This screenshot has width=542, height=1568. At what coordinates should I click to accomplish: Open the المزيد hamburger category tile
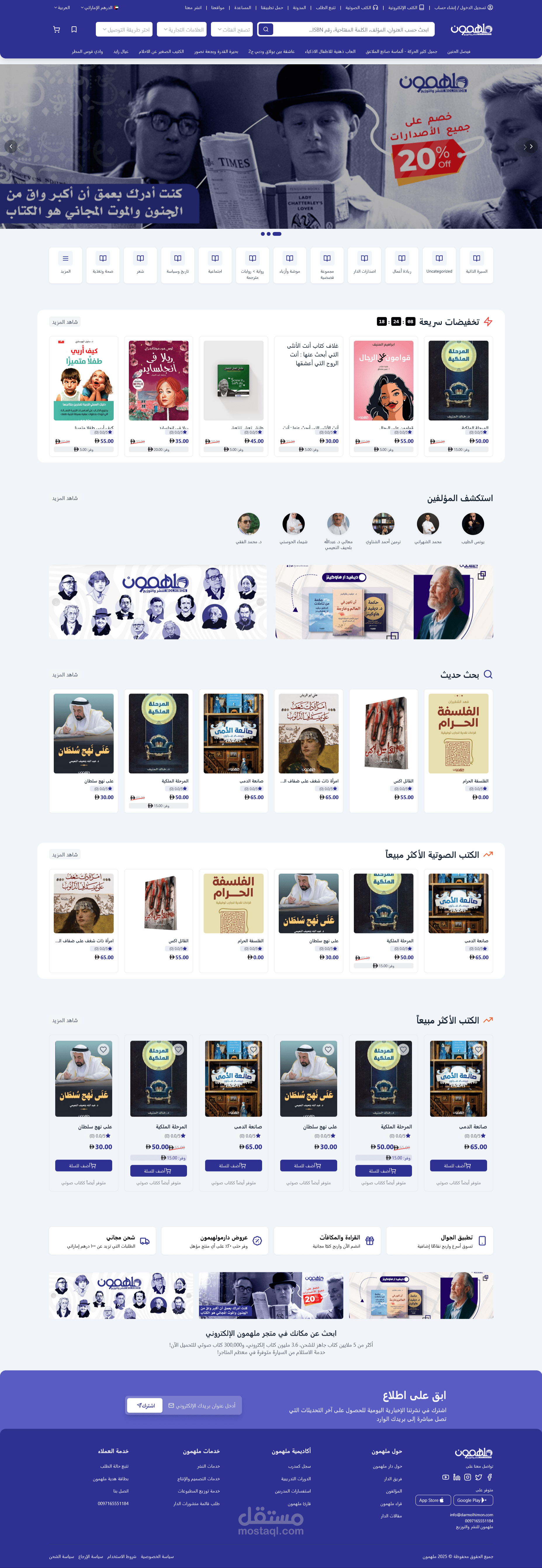pos(66,265)
